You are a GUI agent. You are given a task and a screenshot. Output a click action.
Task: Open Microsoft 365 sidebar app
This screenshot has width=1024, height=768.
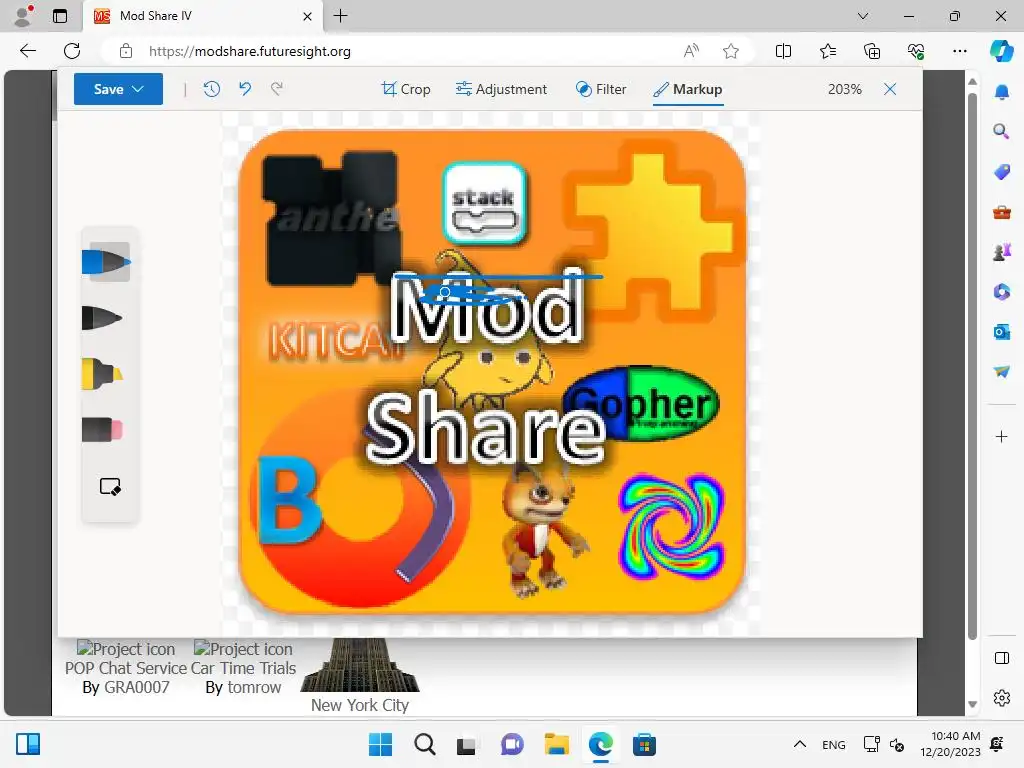click(1001, 292)
